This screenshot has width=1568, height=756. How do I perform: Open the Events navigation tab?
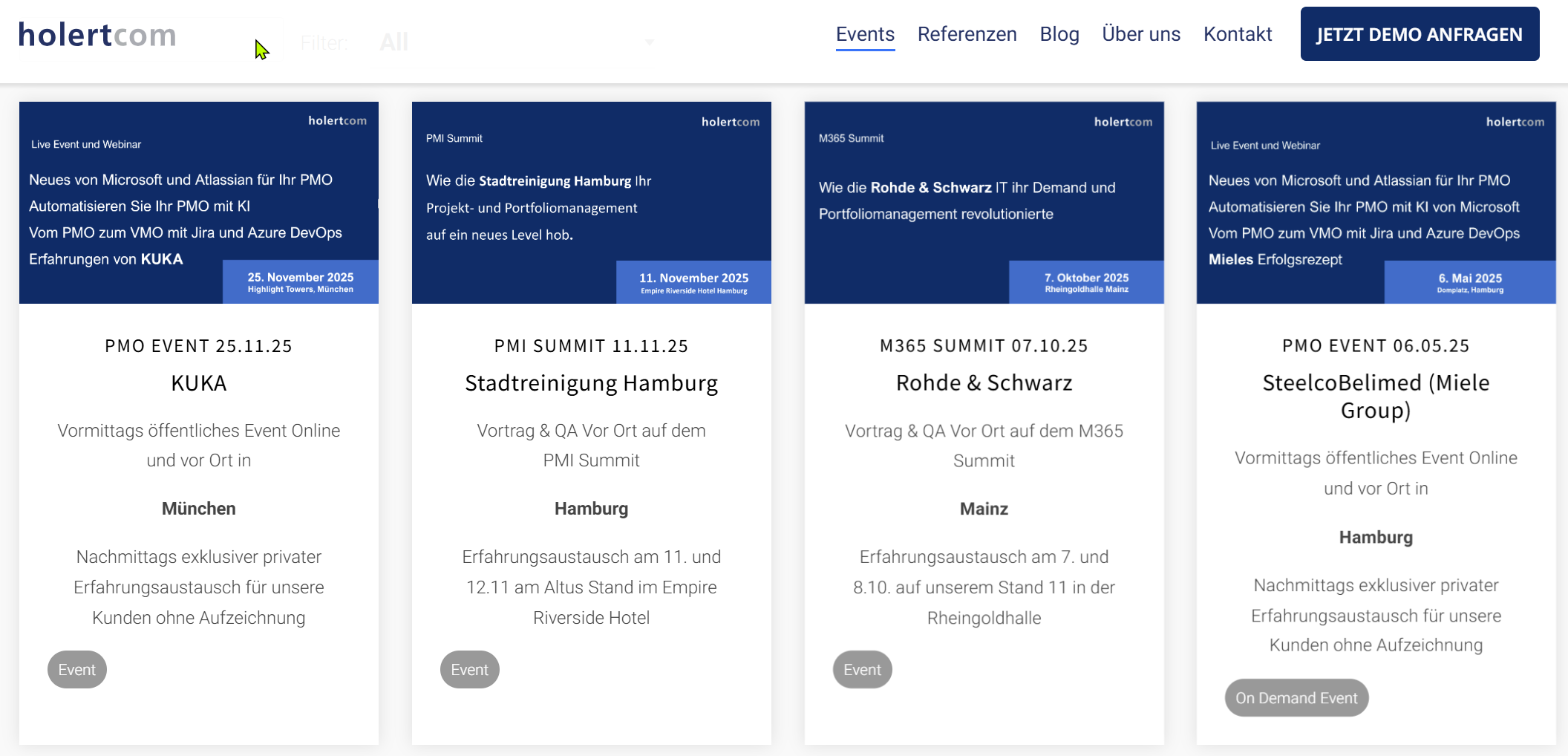865,34
